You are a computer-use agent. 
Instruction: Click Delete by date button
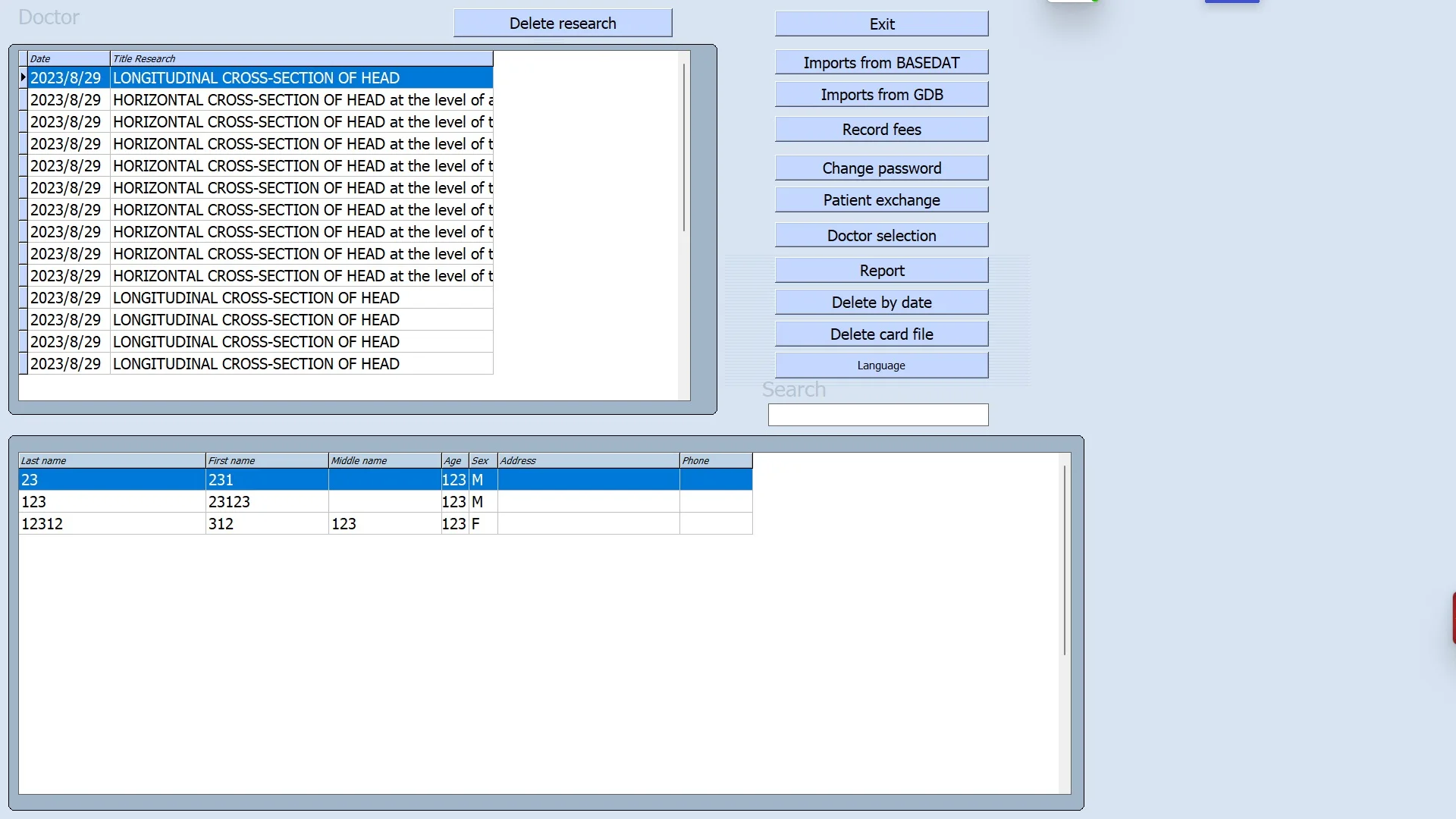(881, 302)
